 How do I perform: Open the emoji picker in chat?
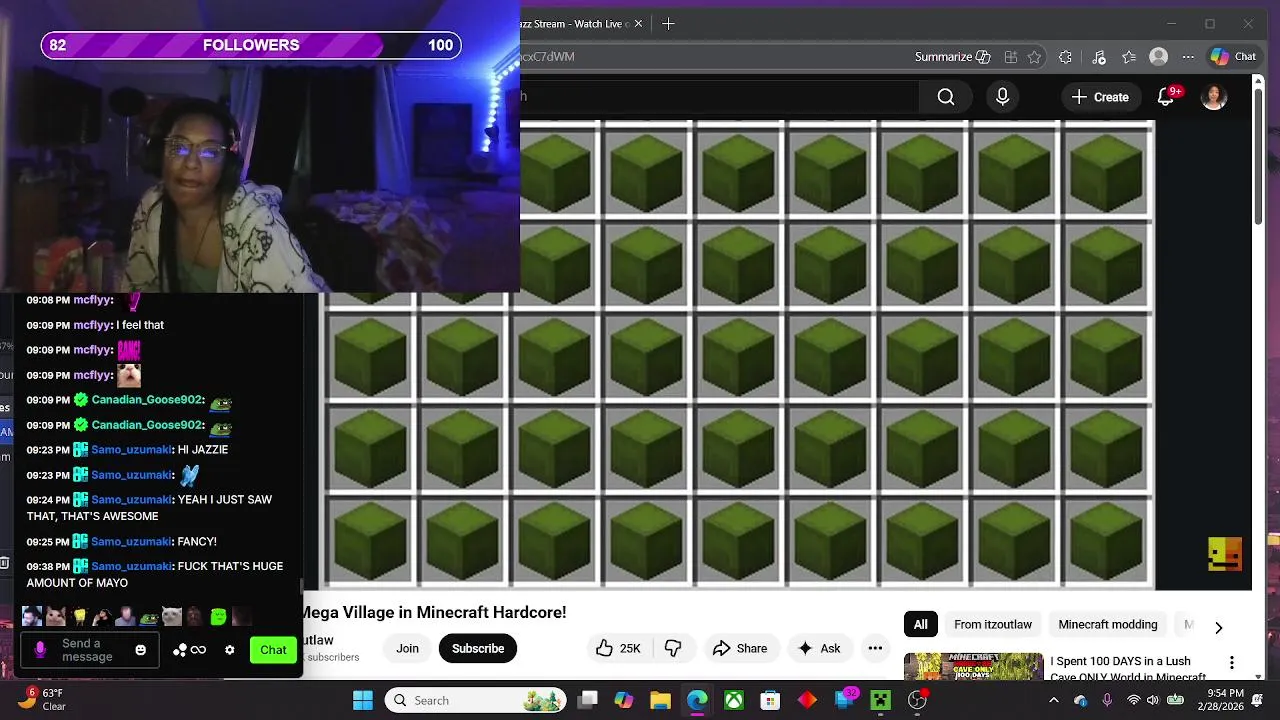coord(140,650)
